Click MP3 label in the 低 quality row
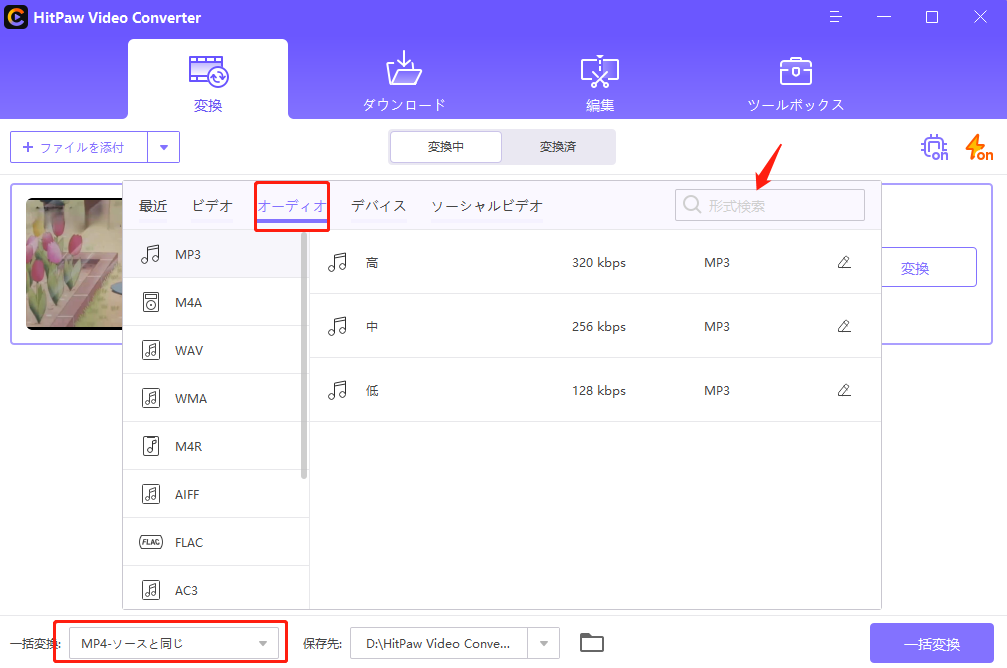 [x=717, y=391]
